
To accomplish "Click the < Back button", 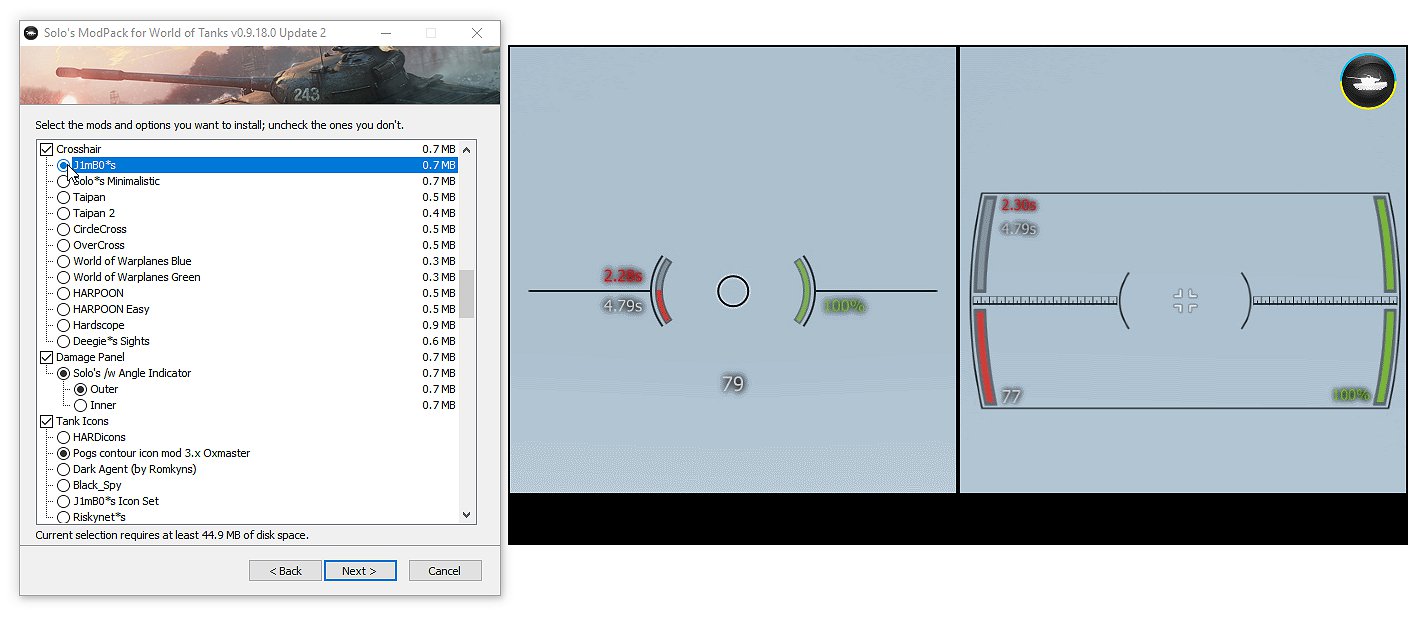I will tap(285, 571).
